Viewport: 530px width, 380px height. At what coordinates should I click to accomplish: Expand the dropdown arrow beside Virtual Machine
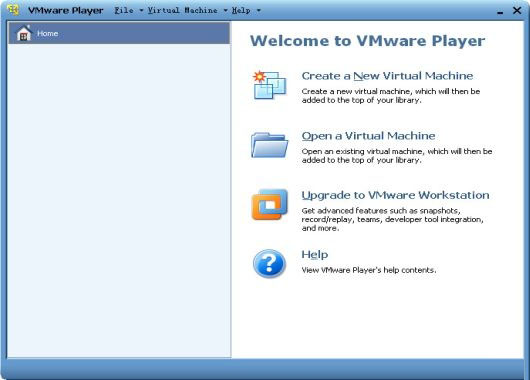[225, 10]
